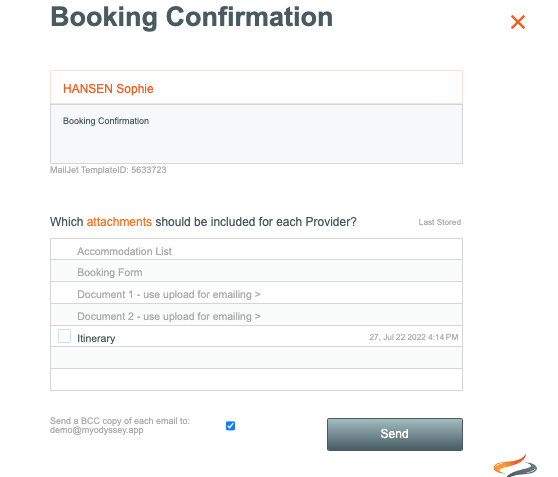Open Document 1 upload for emailing
The width and height of the screenshot is (558, 477).
(169, 294)
